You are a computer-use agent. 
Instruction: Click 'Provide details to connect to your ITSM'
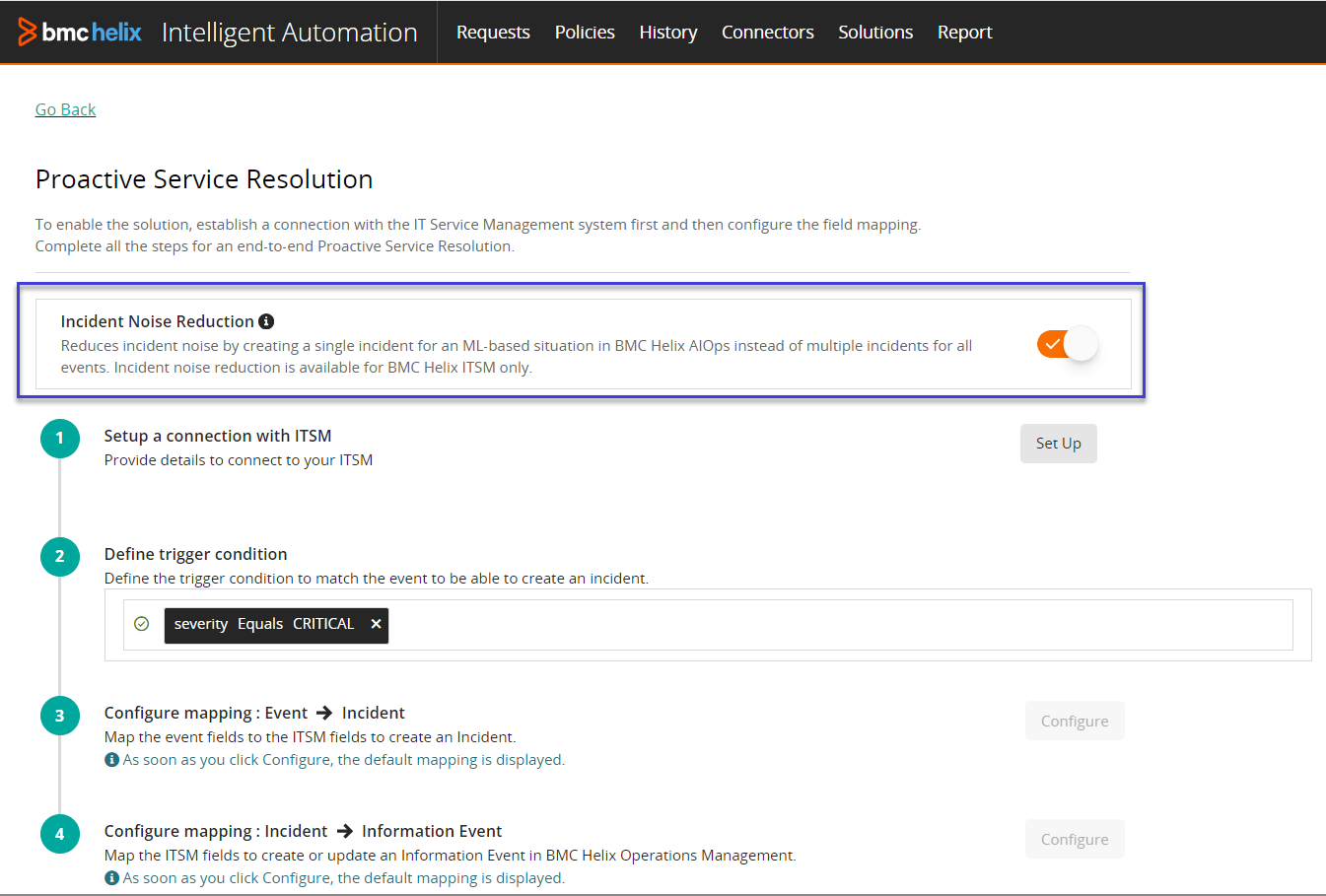click(x=239, y=460)
